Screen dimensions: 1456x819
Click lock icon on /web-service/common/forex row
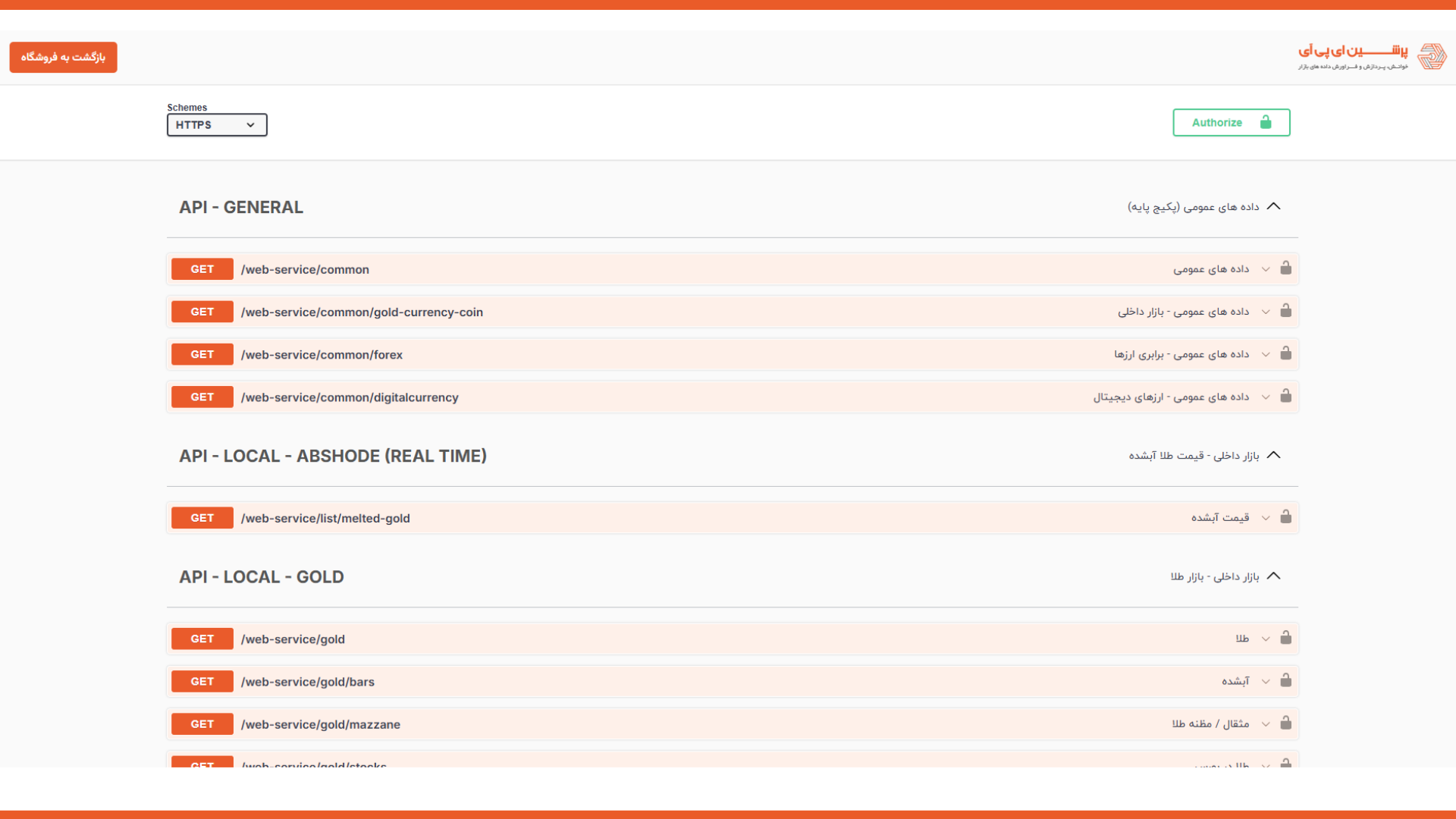[x=1285, y=353]
